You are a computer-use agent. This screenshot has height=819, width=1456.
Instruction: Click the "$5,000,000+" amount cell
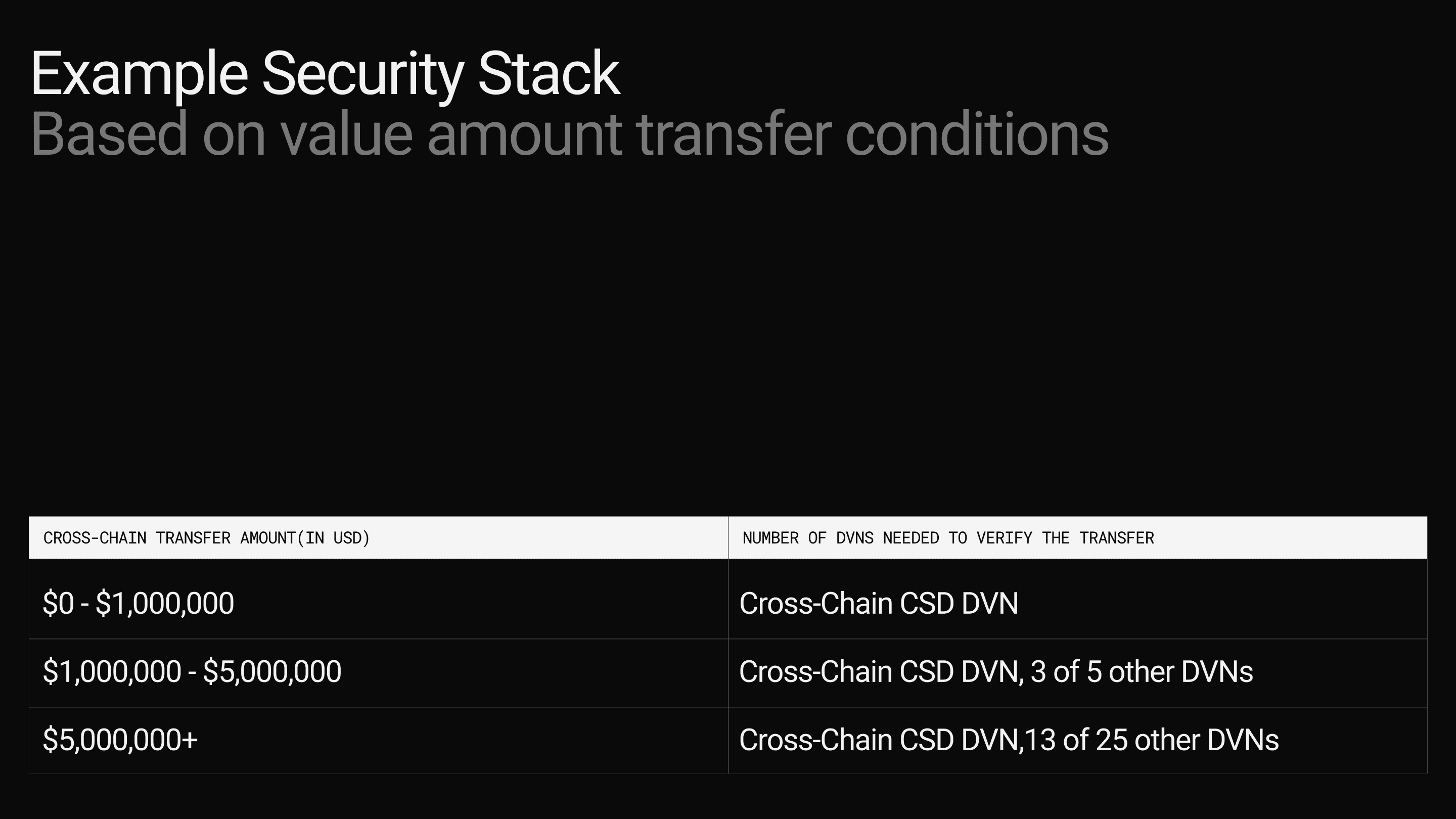[120, 740]
